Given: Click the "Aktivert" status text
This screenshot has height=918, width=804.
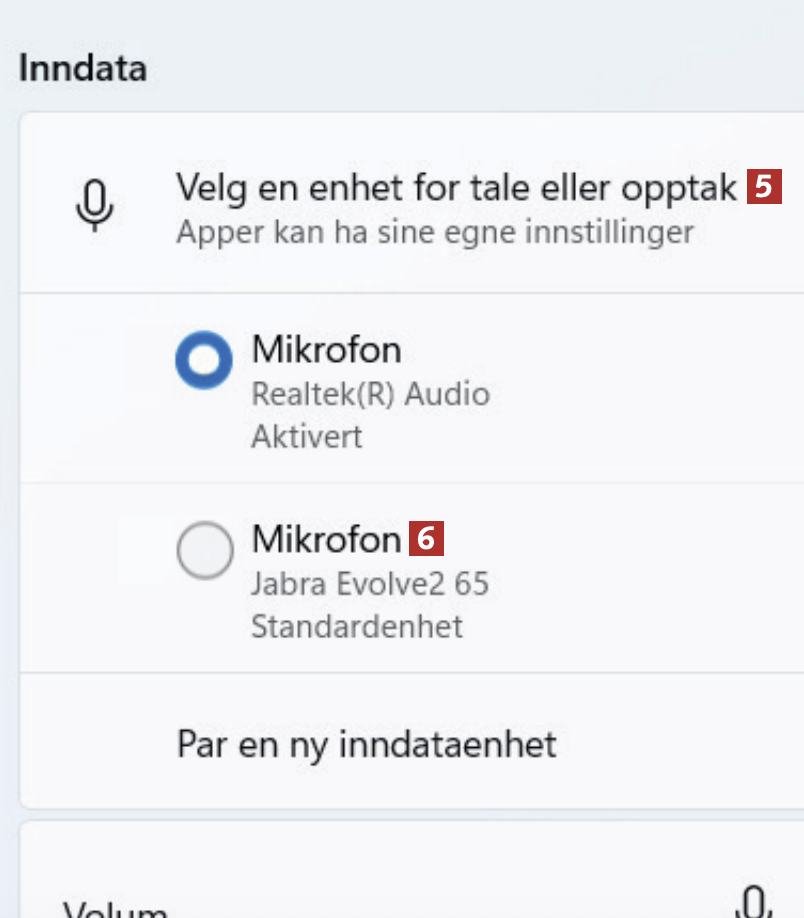Looking at the screenshot, I should click(306, 437).
